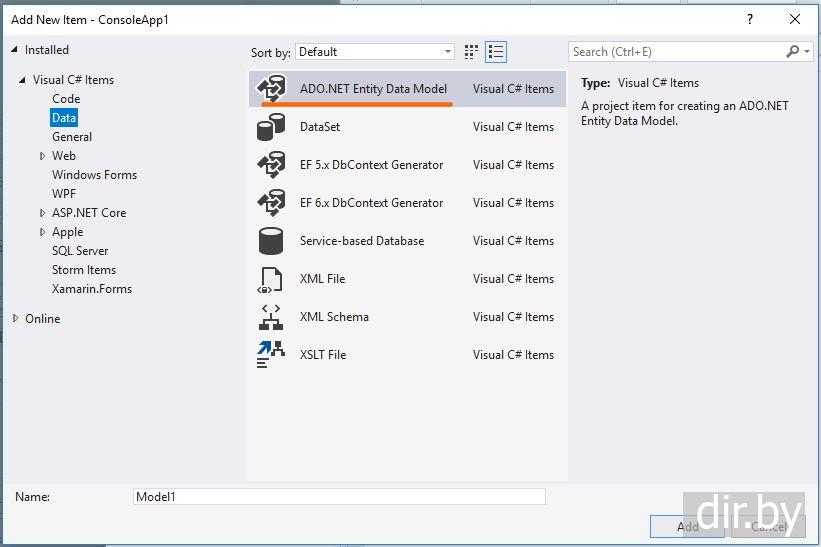Expand the Online tree node

point(15,319)
